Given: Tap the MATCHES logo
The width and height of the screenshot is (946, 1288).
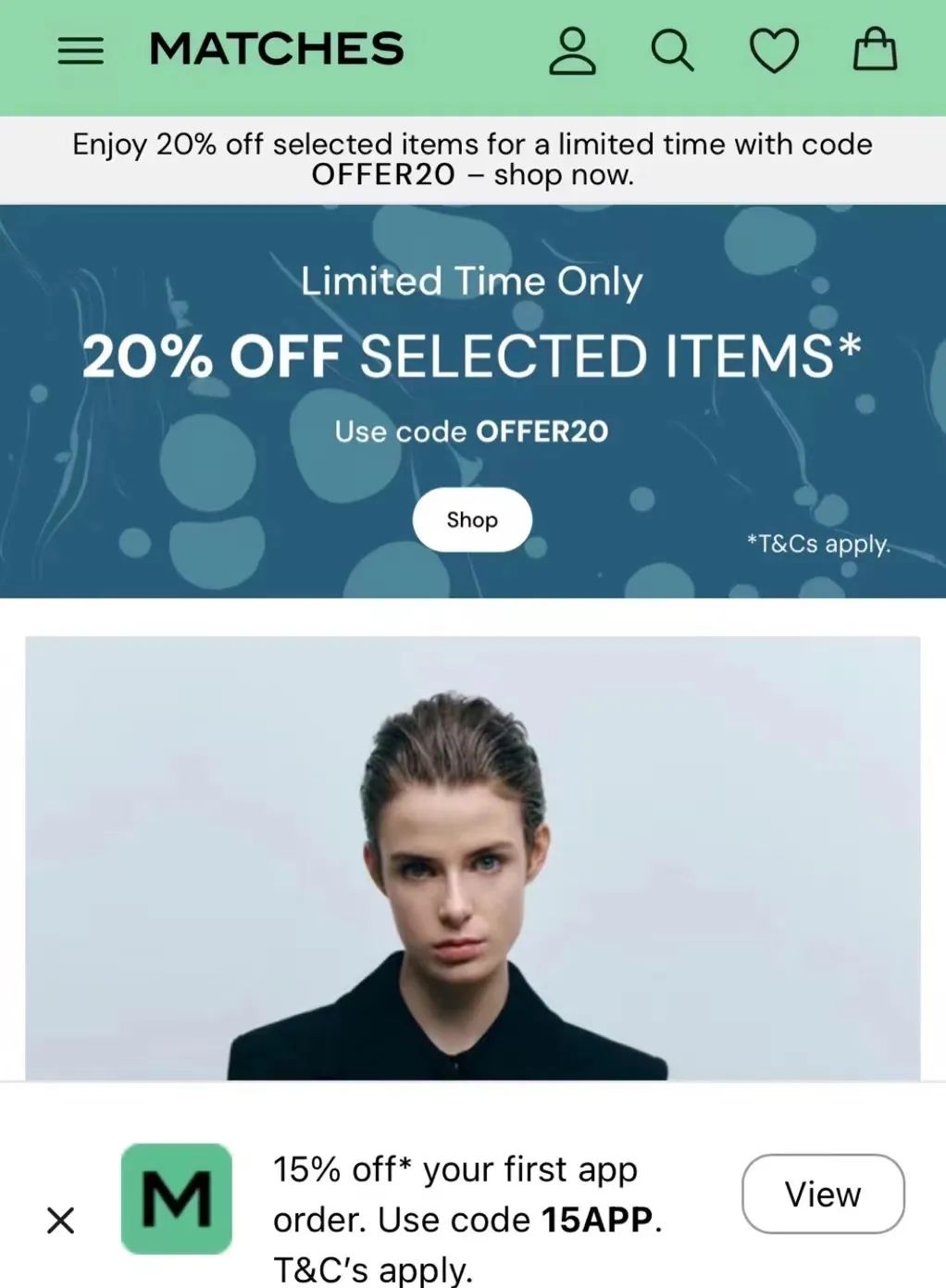Looking at the screenshot, I should point(276,49).
